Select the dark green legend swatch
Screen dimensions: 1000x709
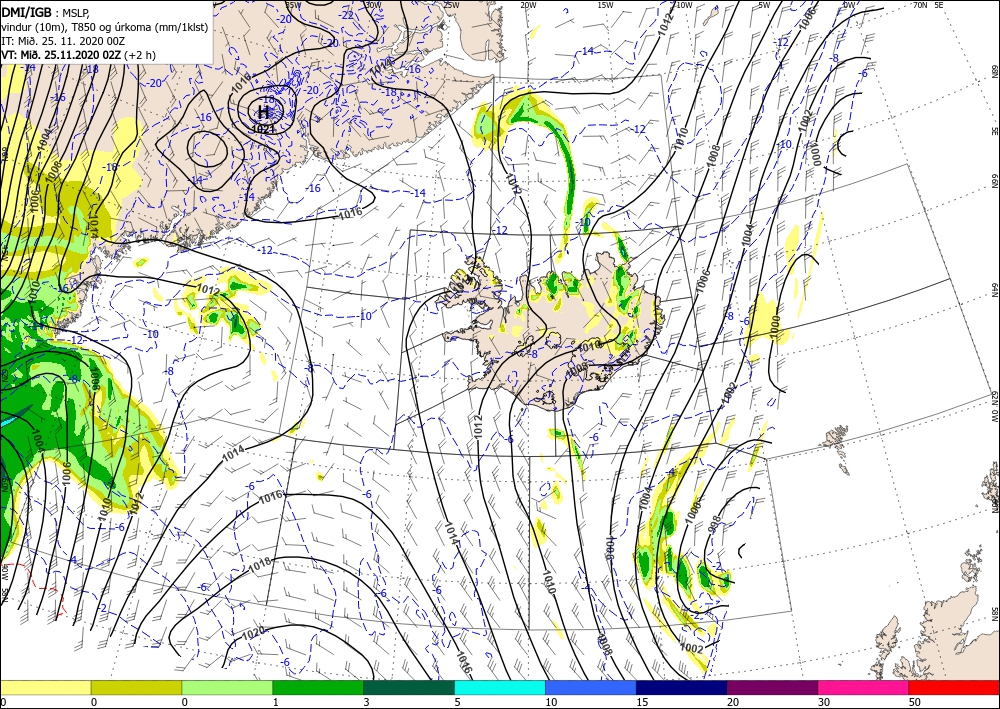409,687
